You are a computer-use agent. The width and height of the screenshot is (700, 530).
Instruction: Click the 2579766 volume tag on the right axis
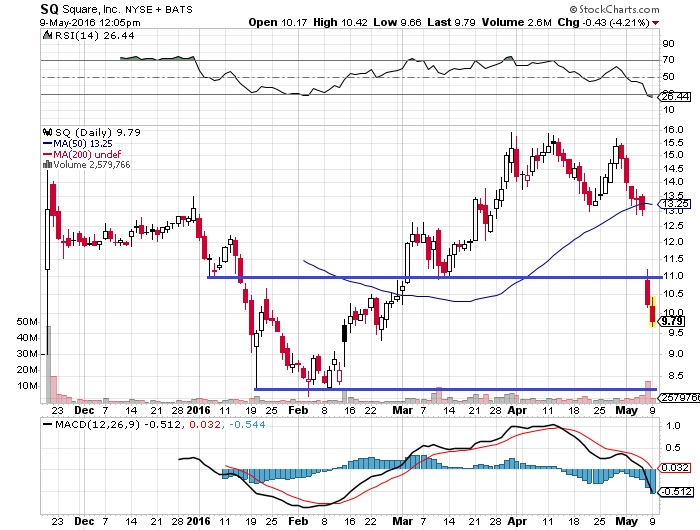point(680,397)
